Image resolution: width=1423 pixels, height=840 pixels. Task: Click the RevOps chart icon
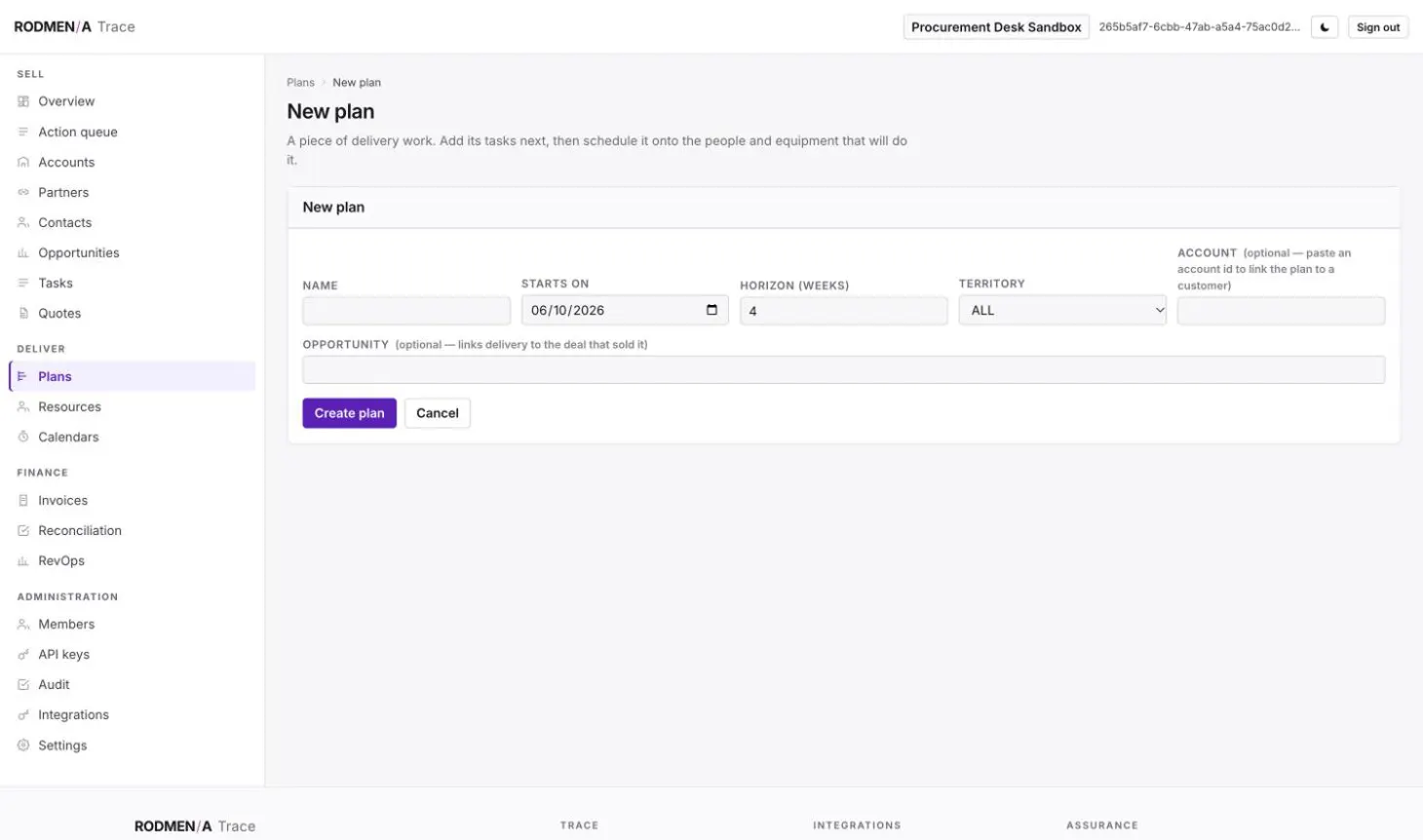(23, 560)
